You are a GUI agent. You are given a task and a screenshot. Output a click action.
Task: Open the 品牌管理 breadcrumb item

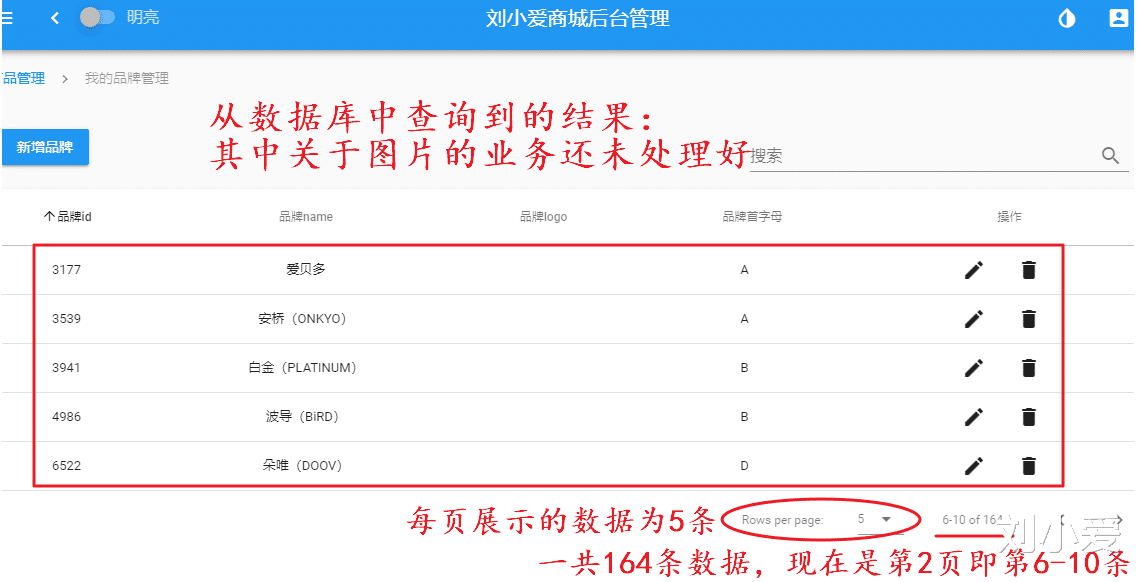click(x=20, y=77)
